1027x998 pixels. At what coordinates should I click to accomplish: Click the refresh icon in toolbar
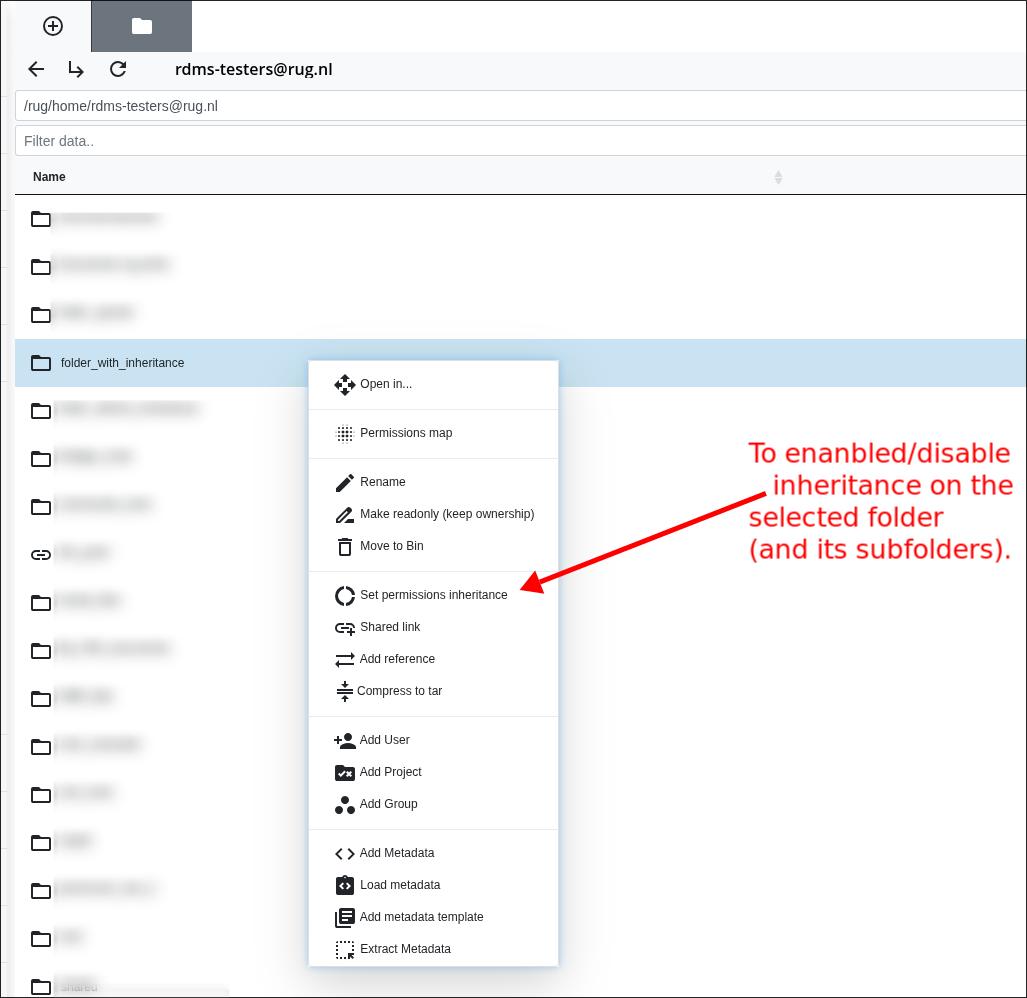click(x=118, y=69)
